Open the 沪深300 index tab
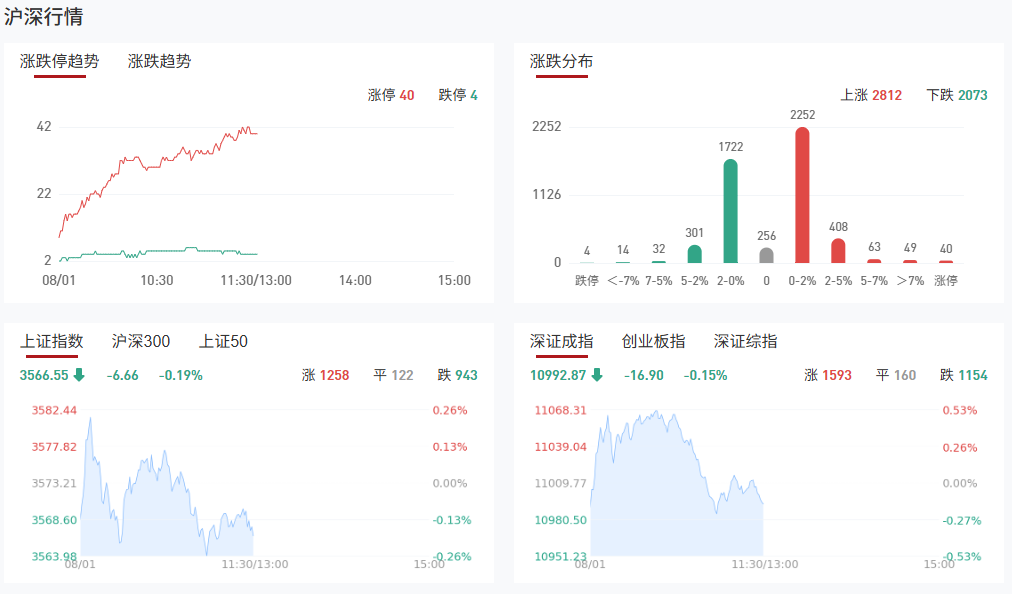The image size is (1012, 594). (x=141, y=341)
